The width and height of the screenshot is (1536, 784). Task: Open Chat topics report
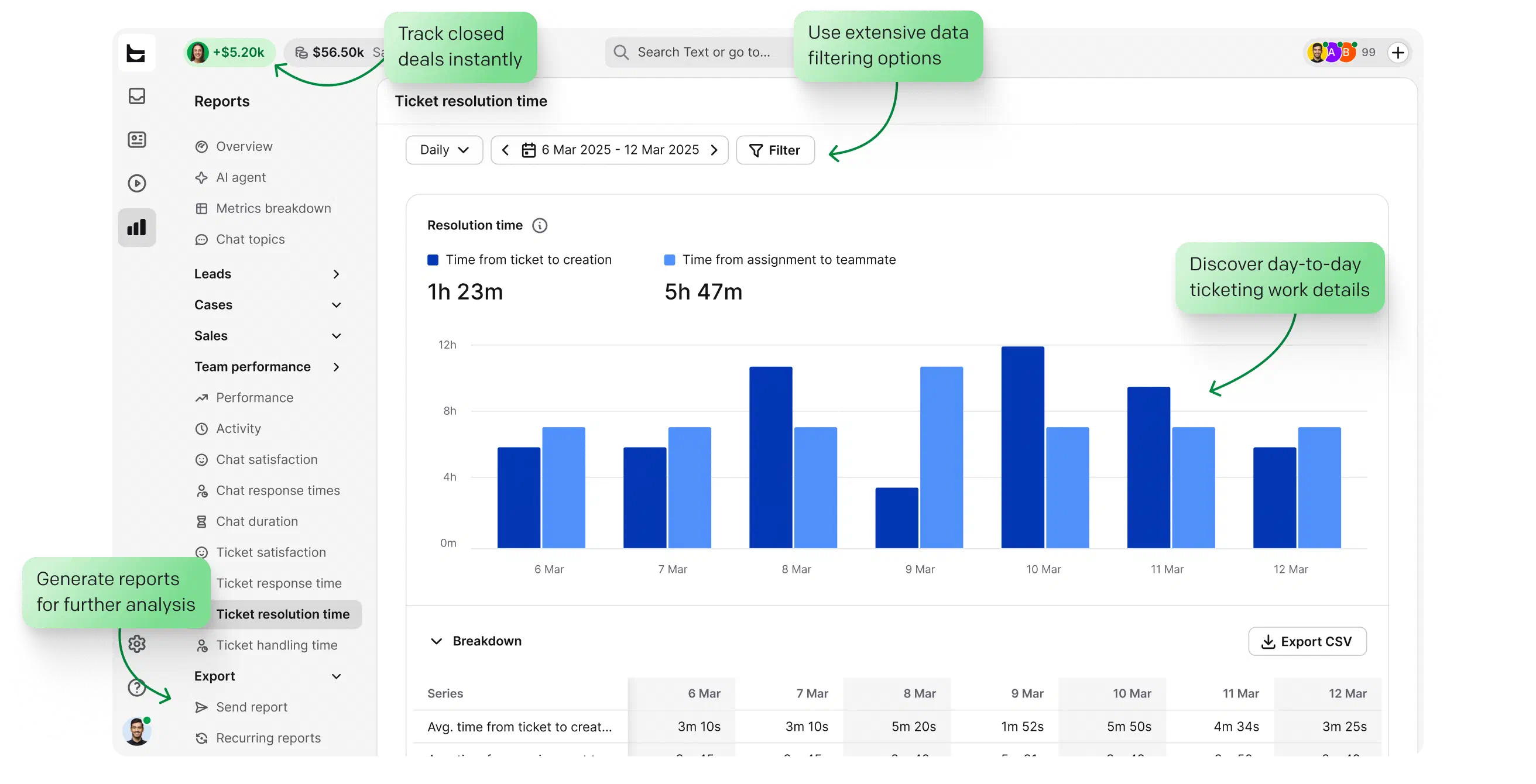pos(239,239)
